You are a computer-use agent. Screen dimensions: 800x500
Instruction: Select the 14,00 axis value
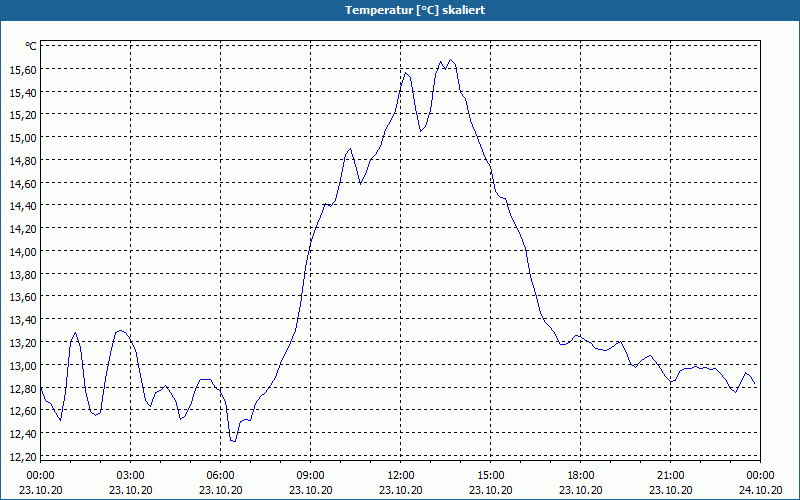[23, 252]
